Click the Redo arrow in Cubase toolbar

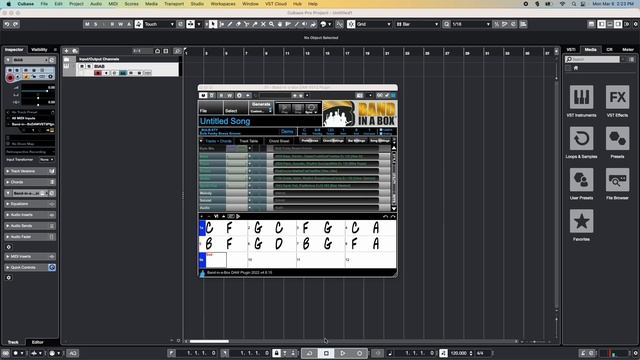point(16,24)
